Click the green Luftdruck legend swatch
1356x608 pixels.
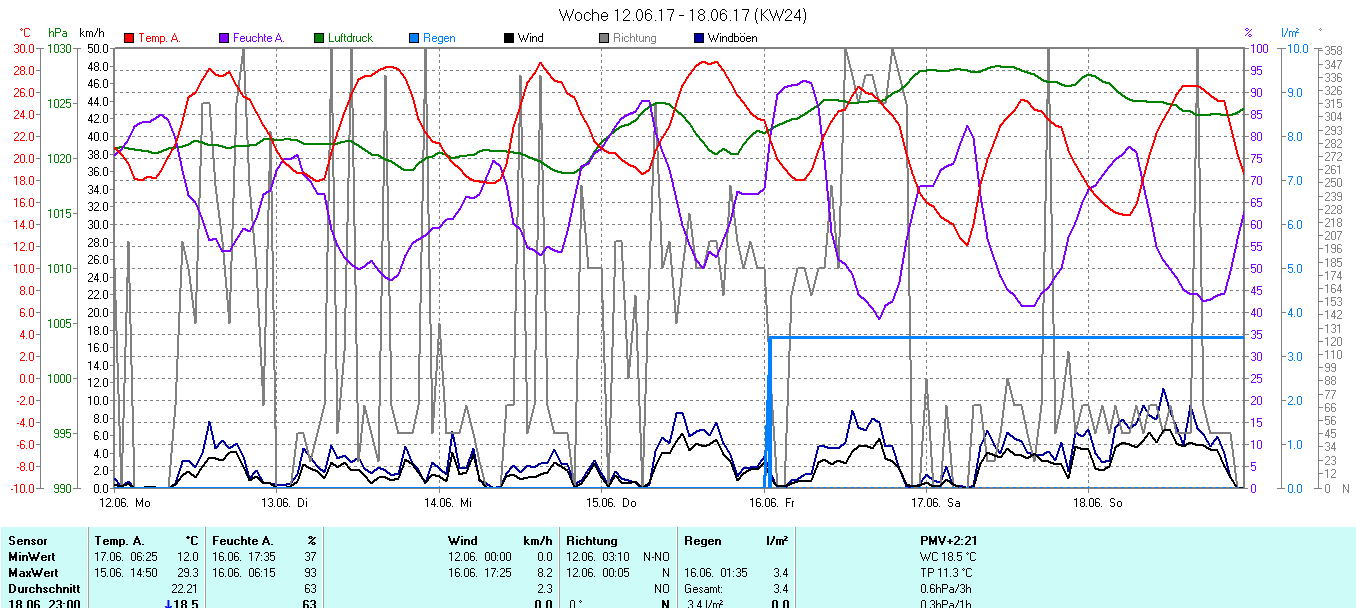[319, 38]
